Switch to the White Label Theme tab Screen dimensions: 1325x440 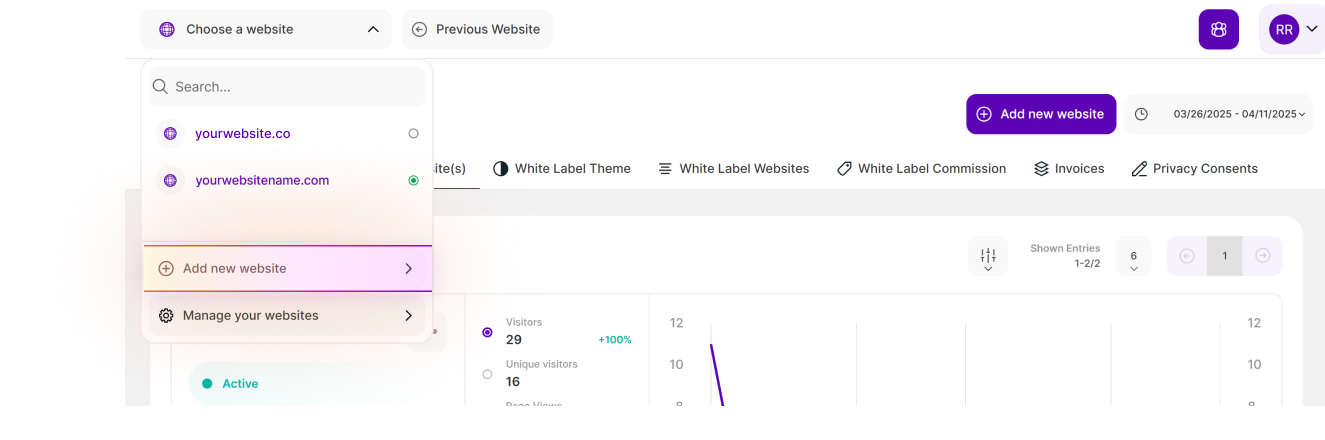562,169
